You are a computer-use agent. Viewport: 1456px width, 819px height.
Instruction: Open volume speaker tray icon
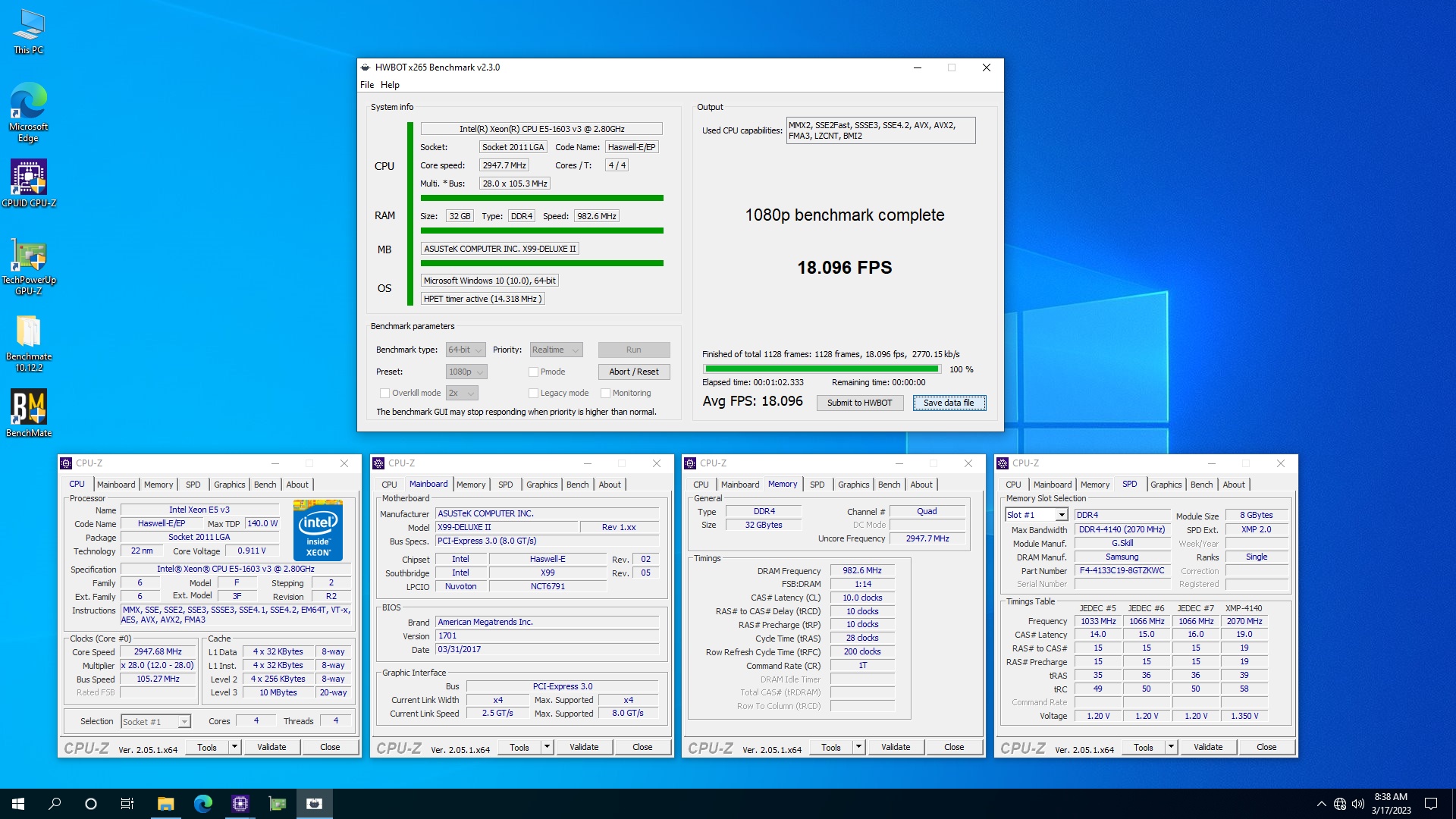click(1357, 804)
